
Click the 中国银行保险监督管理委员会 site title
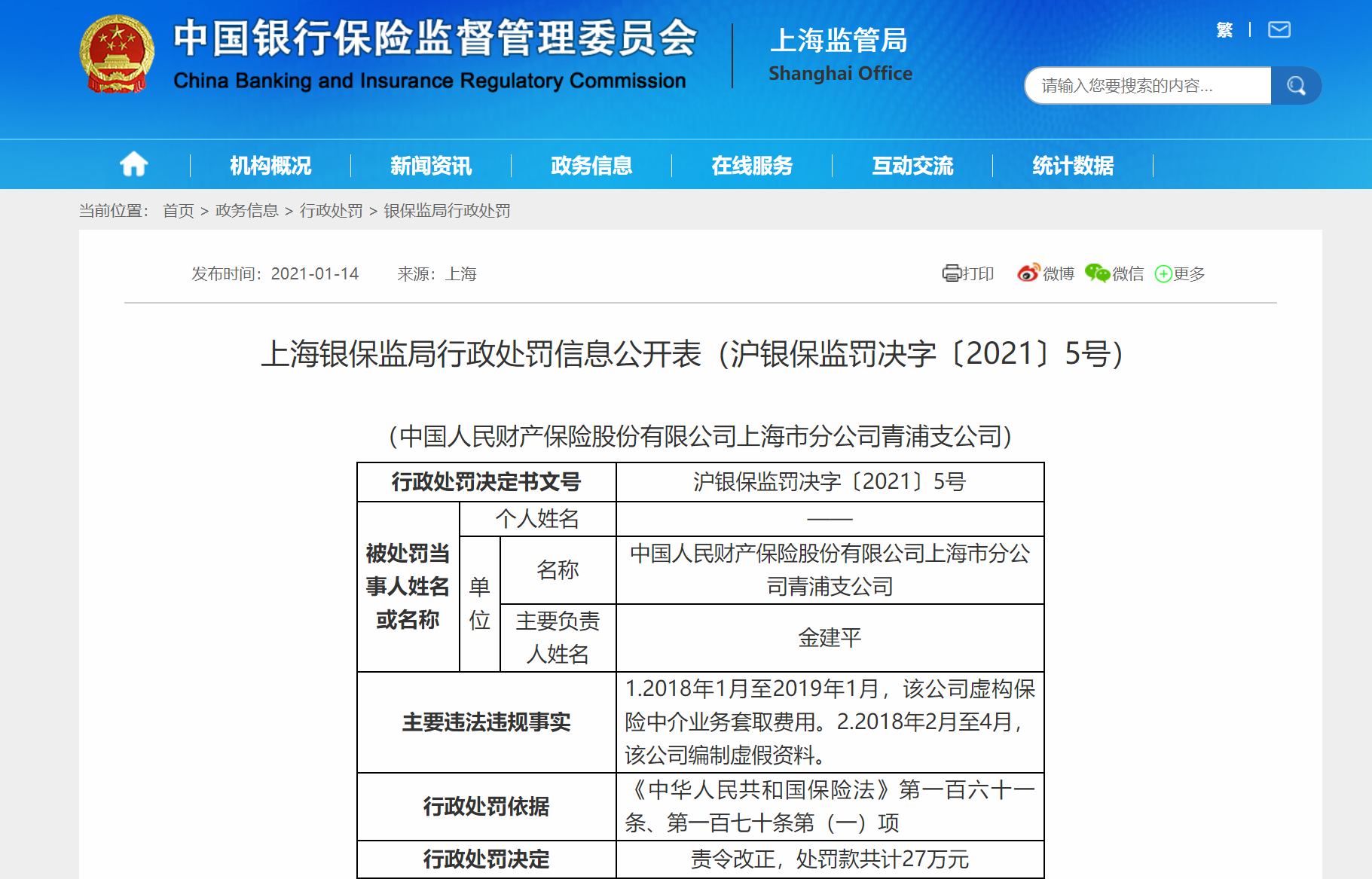435,38
